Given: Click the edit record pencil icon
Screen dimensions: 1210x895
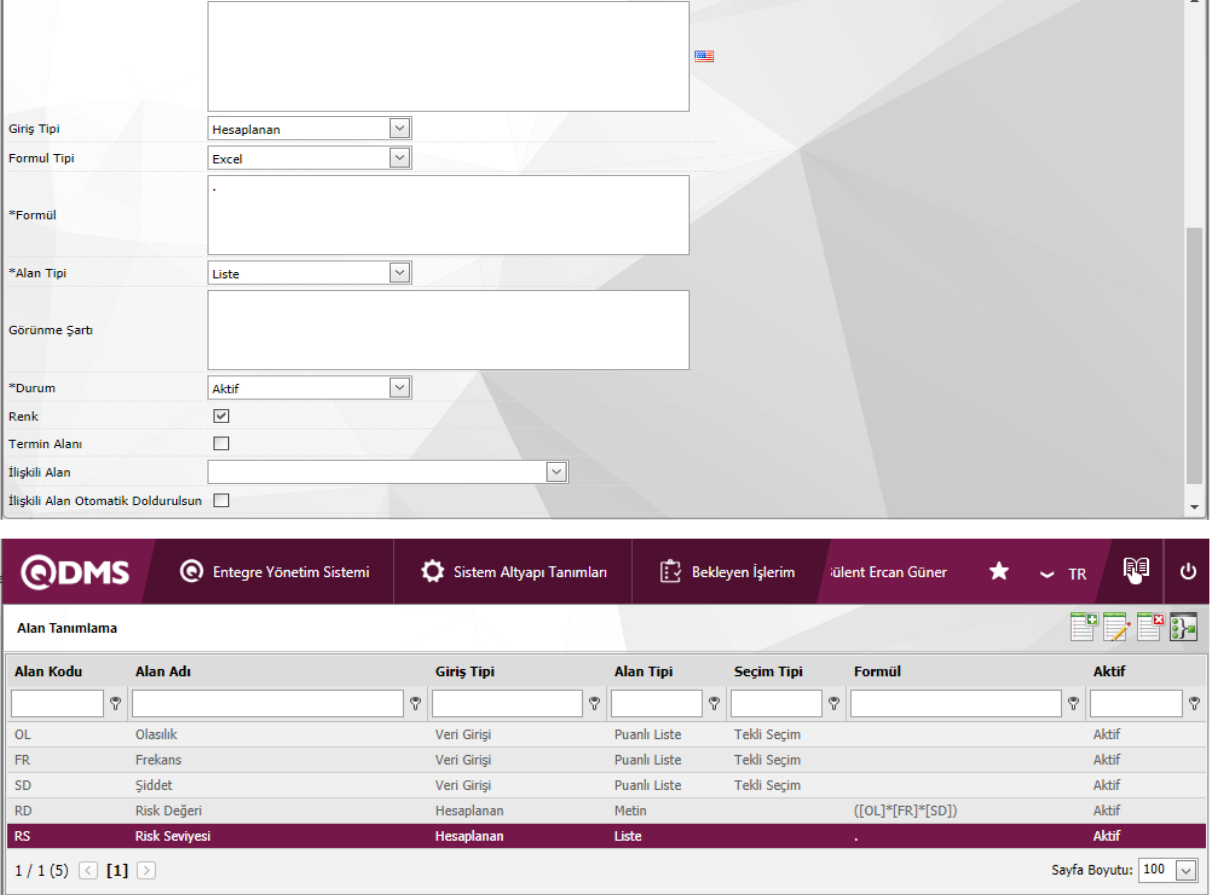Looking at the screenshot, I should coord(1116,627).
